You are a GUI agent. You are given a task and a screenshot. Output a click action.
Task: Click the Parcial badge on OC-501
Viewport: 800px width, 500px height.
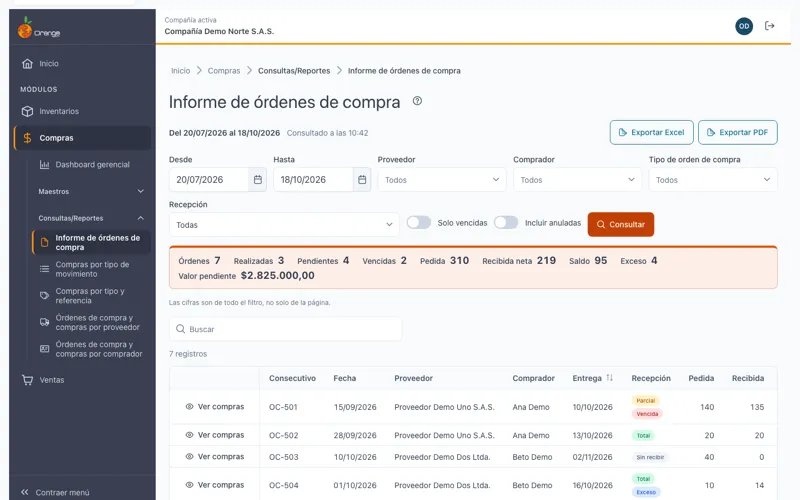(645, 401)
